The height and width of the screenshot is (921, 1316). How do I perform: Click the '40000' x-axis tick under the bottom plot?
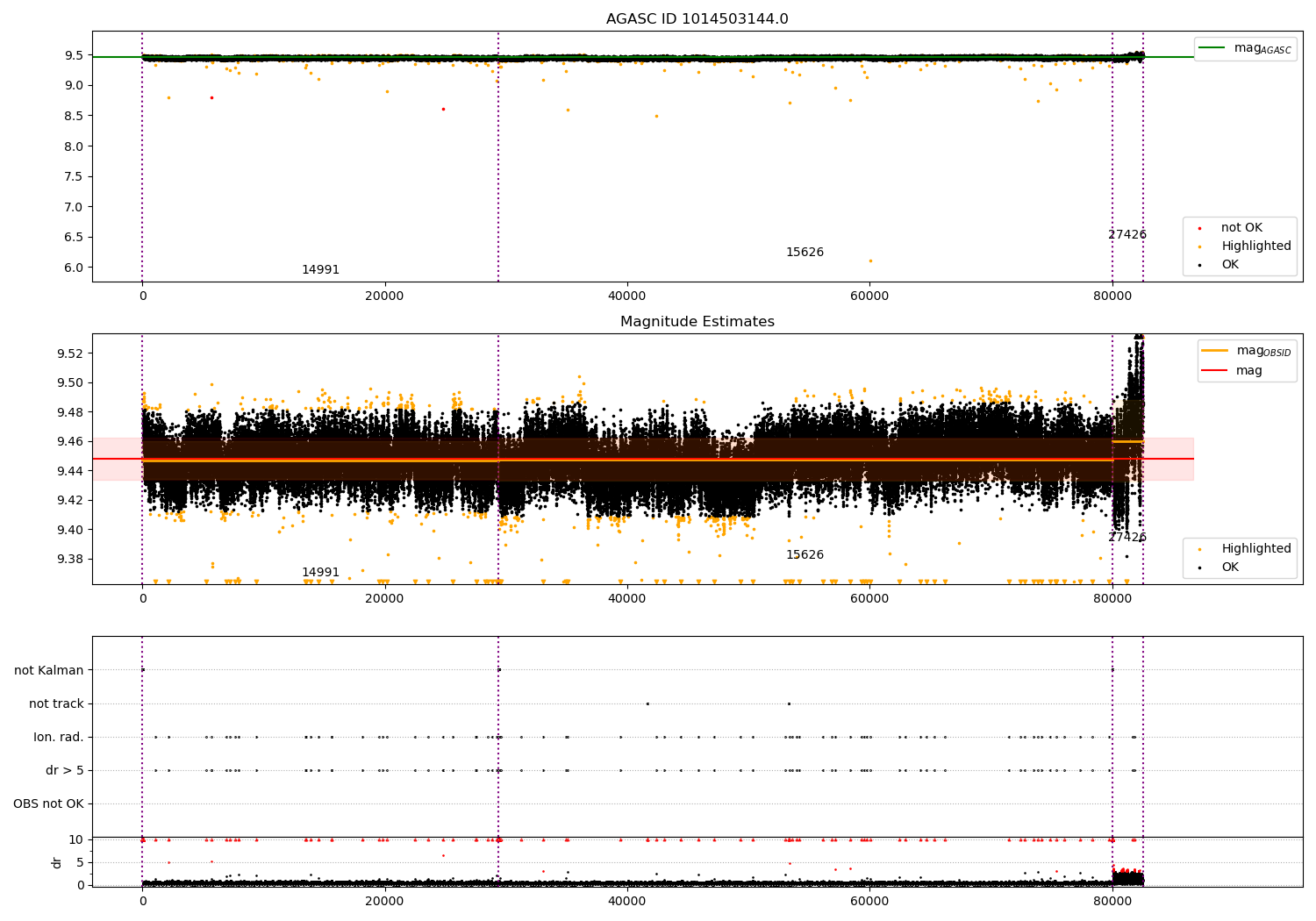click(627, 902)
